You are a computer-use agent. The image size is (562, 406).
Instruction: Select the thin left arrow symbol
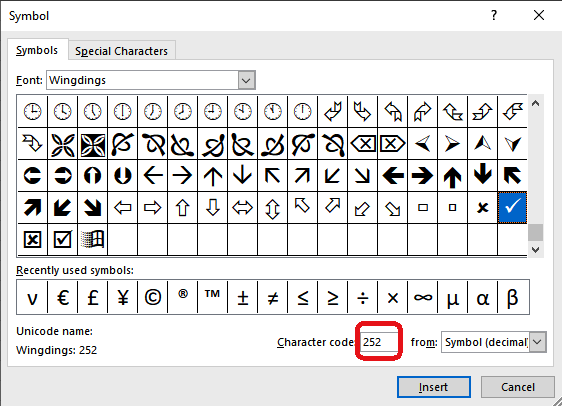click(x=153, y=176)
